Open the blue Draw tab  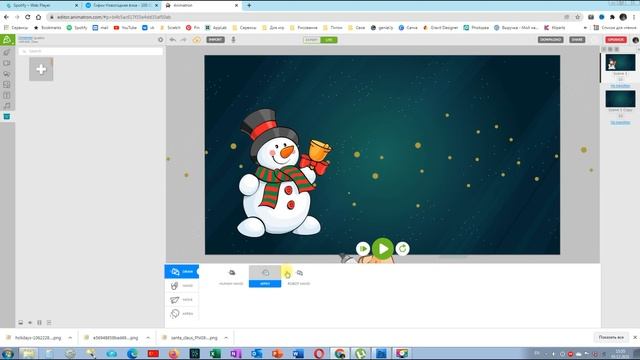[182, 271]
